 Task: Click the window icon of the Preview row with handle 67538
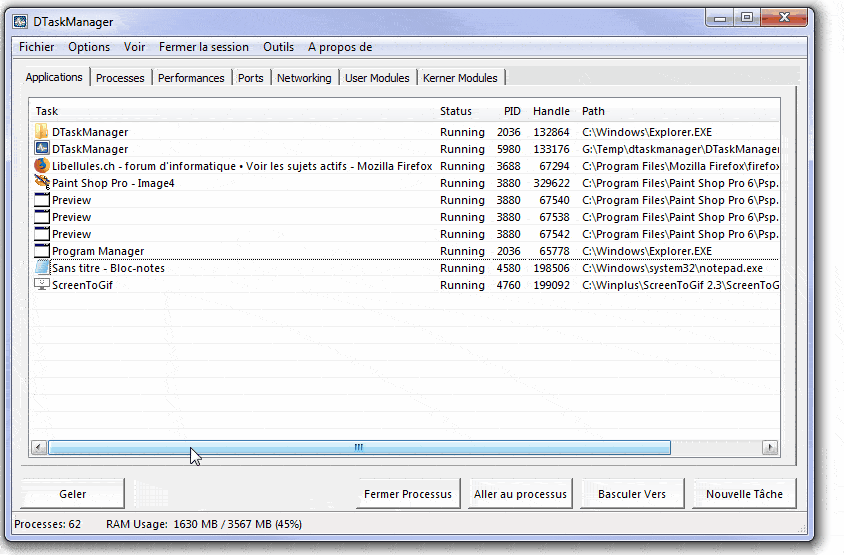click(41, 216)
